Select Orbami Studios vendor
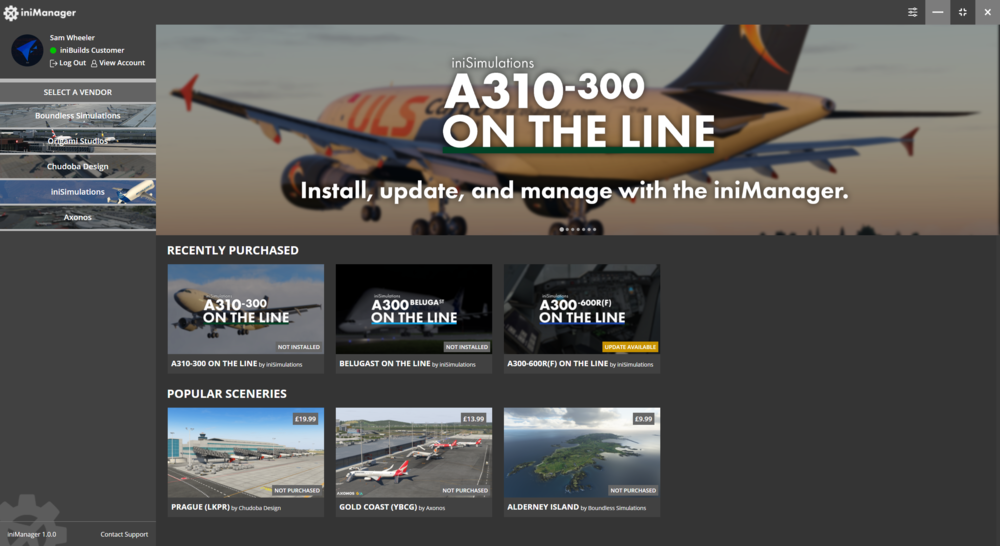 pos(78,141)
